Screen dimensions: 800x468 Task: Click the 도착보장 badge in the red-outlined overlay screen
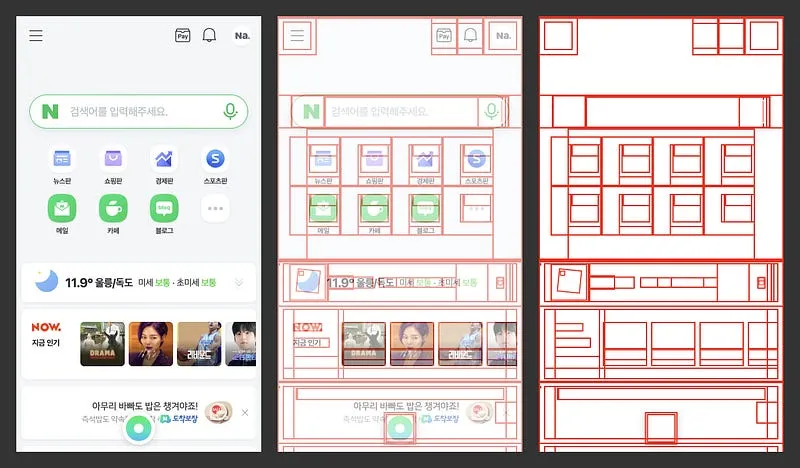coord(440,419)
